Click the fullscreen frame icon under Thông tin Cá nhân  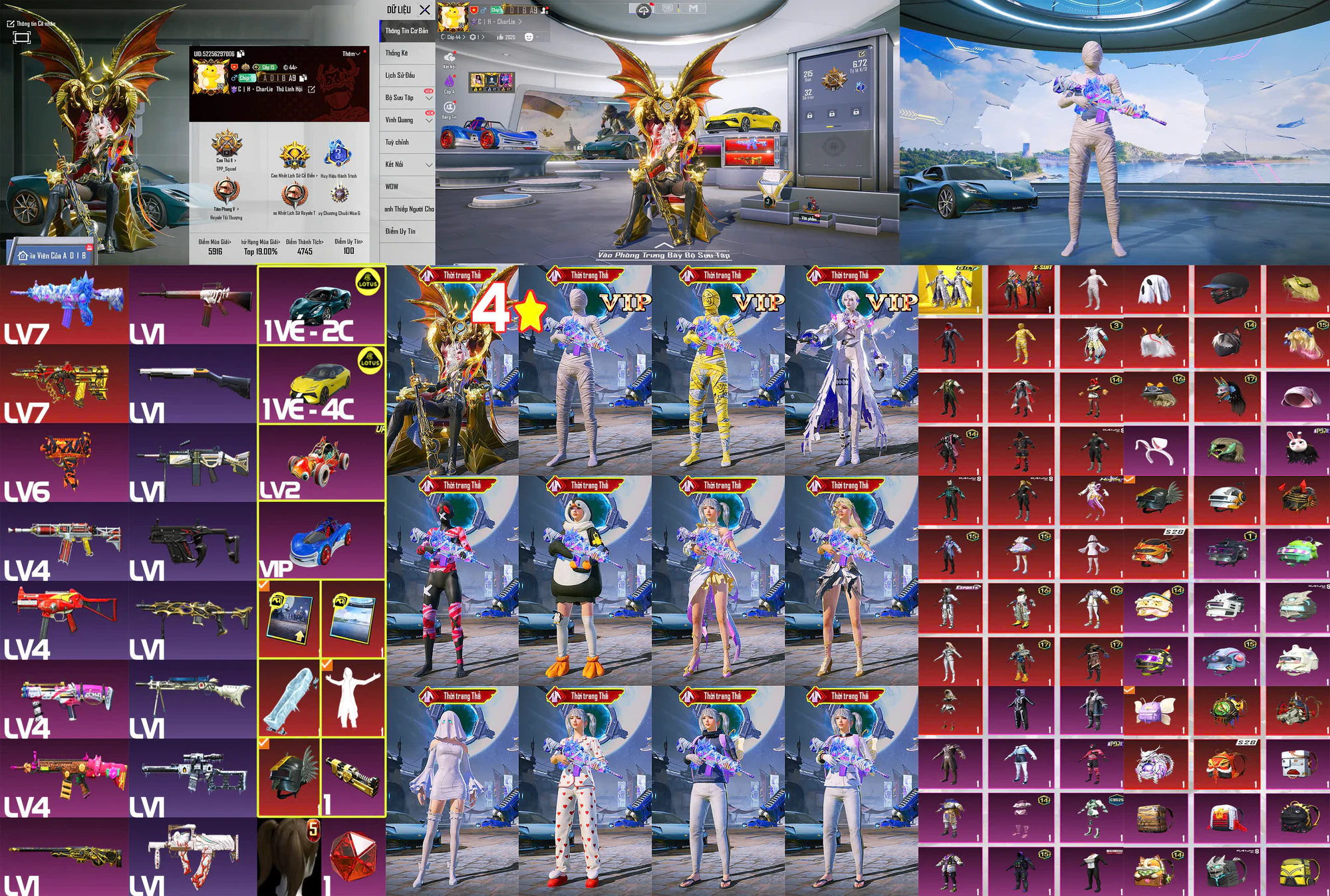pos(22,37)
